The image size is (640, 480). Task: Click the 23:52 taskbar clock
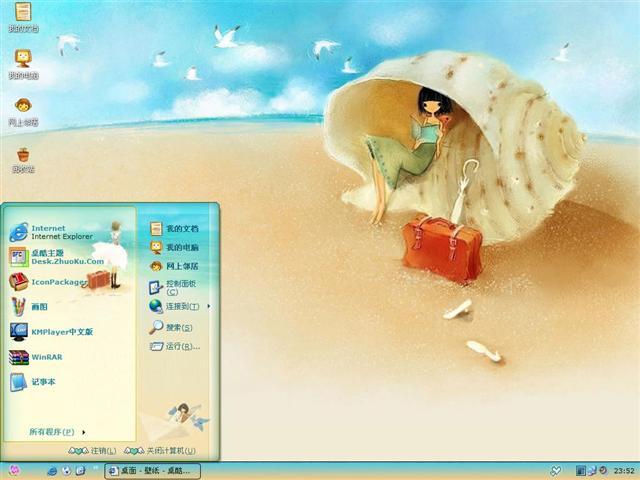pos(624,471)
